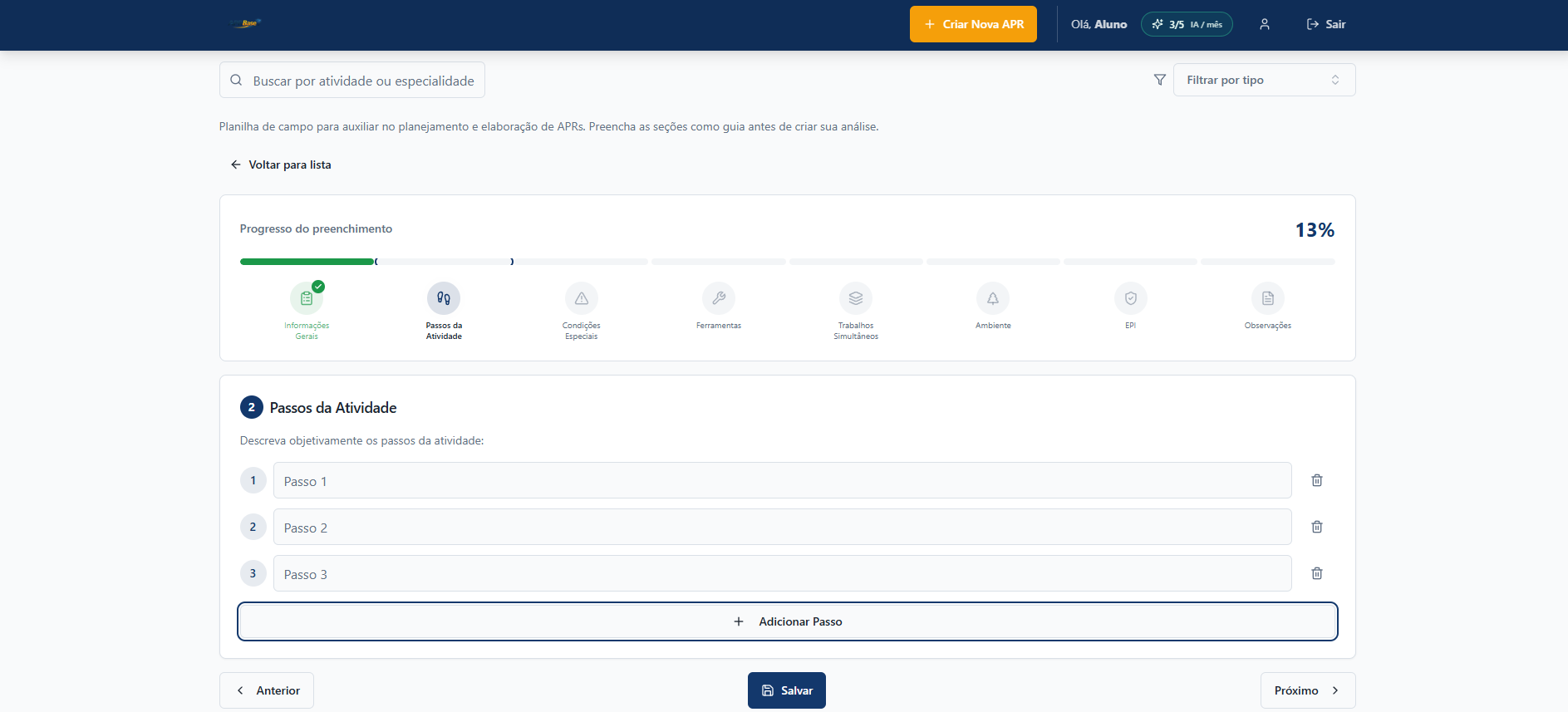Screen dimensions: 1568x712
Task: Click the Passo 2 input field
Action: pyautogui.click(x=782, y=527)
